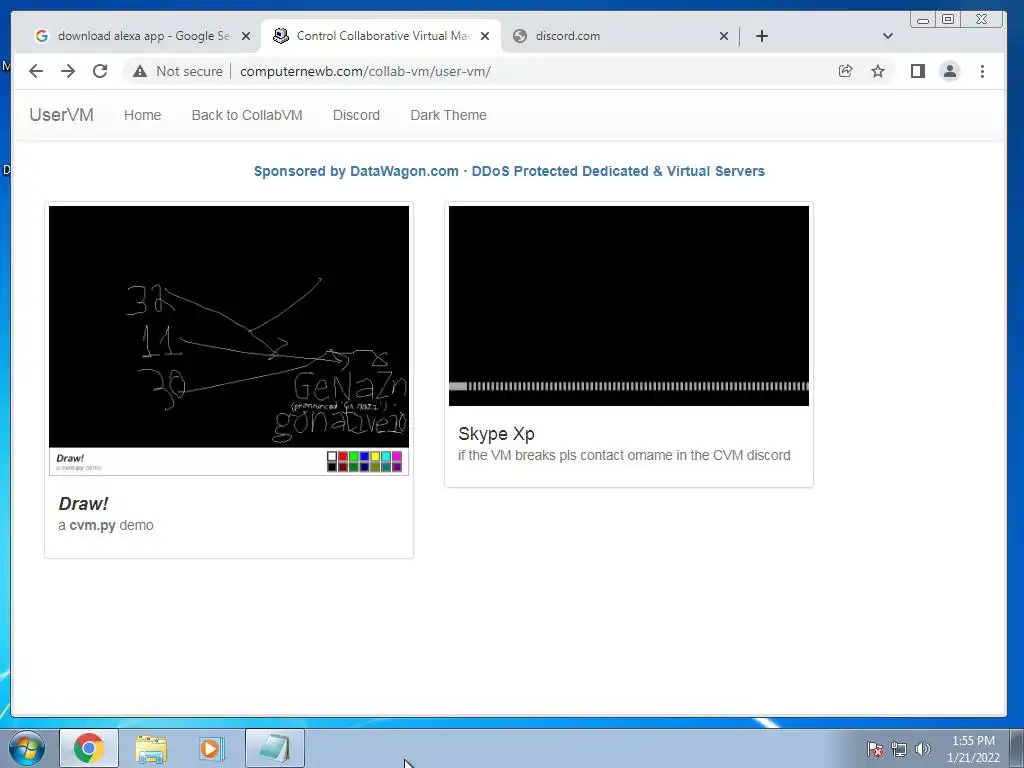Open the Draw! VM thumbnail
This screenshot has height=768, width=1024.
[229, 340]
